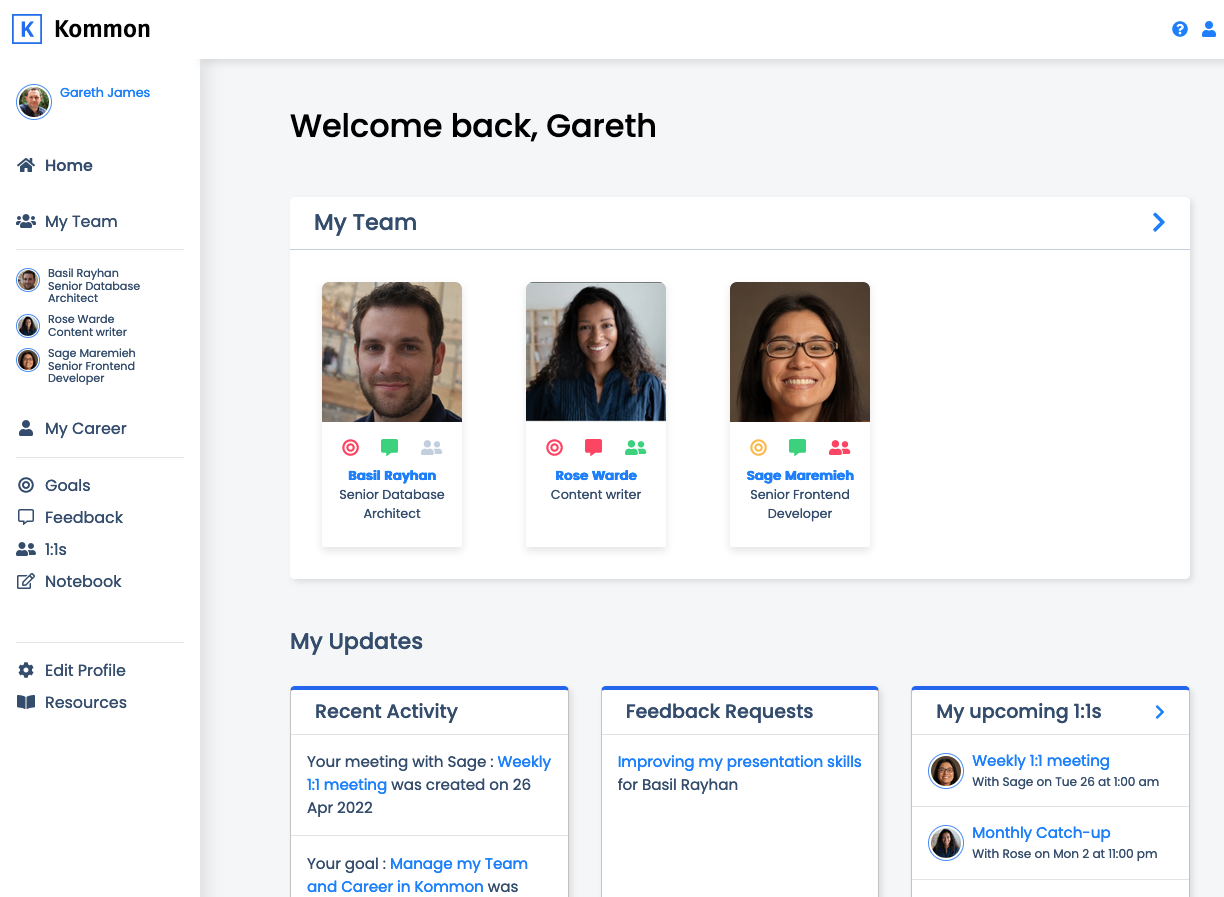
Task: Open Basil Rayhan's photo card
Action: 392,352
